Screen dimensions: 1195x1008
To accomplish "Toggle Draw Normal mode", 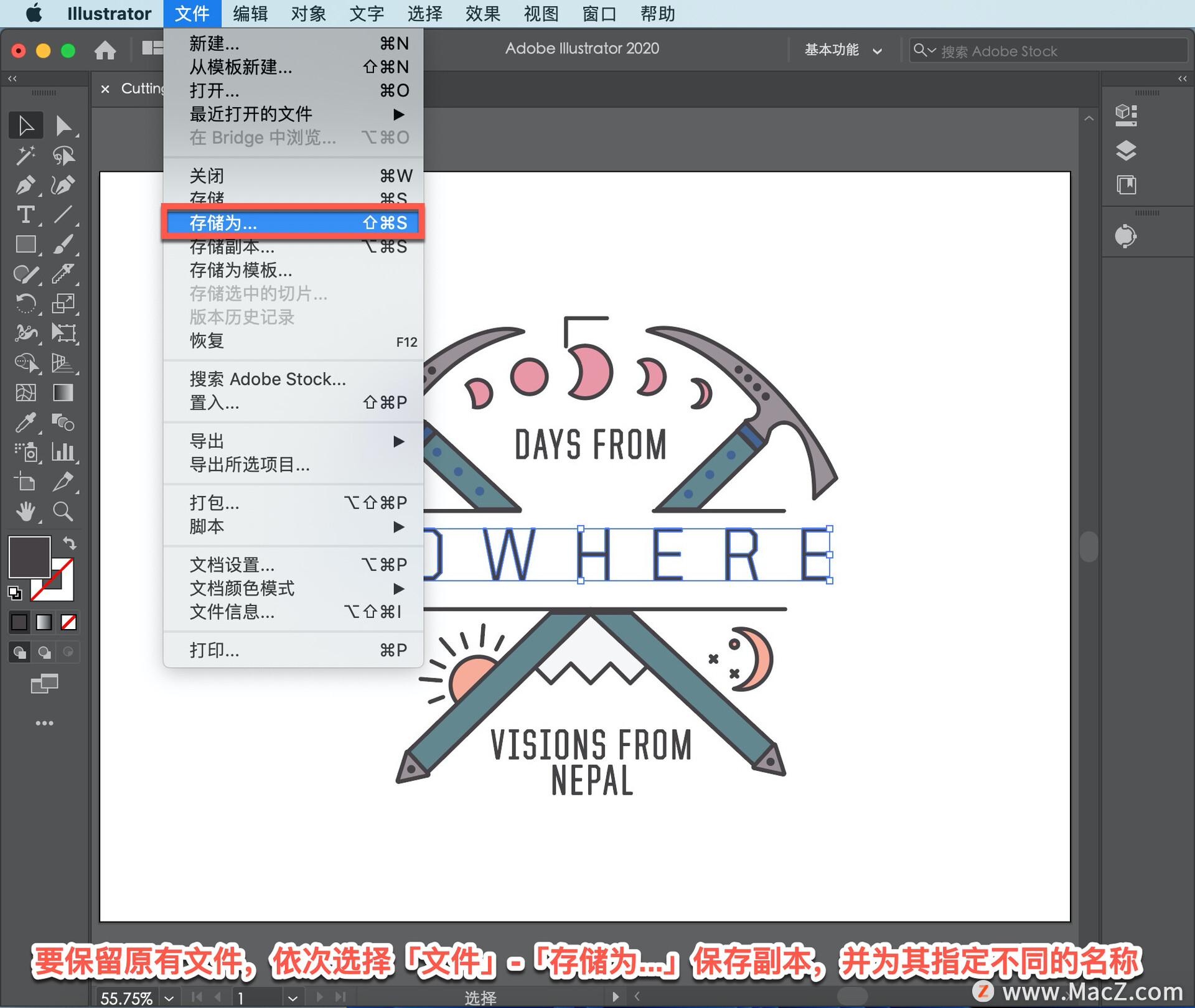I will coord(19,652).
